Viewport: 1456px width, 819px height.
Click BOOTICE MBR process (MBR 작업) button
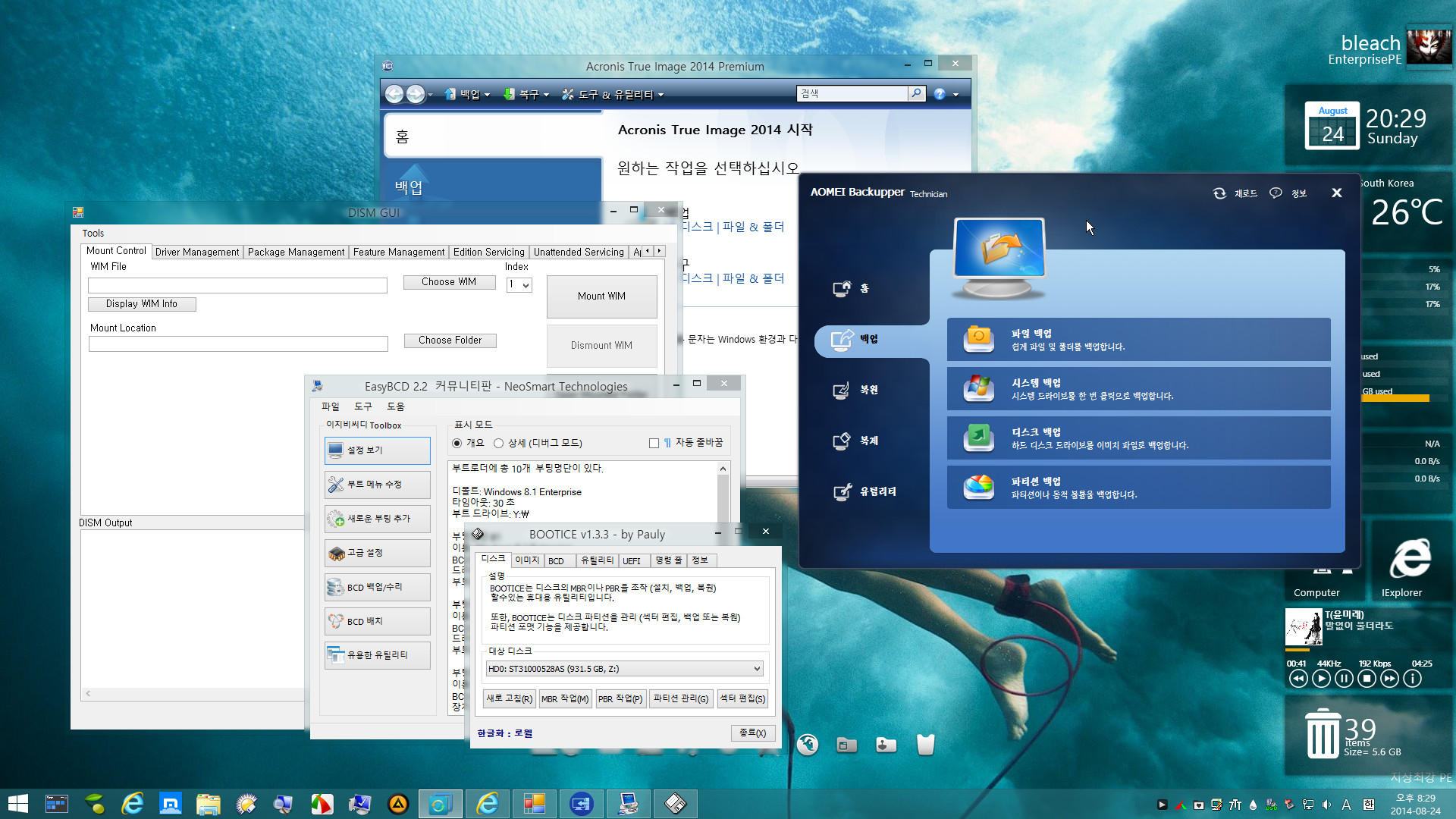pyautogui.click(x=565, y=699)
